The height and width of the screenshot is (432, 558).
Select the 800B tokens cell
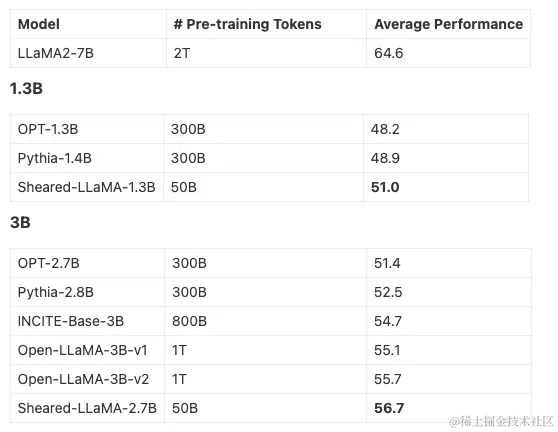coord(189,321)
